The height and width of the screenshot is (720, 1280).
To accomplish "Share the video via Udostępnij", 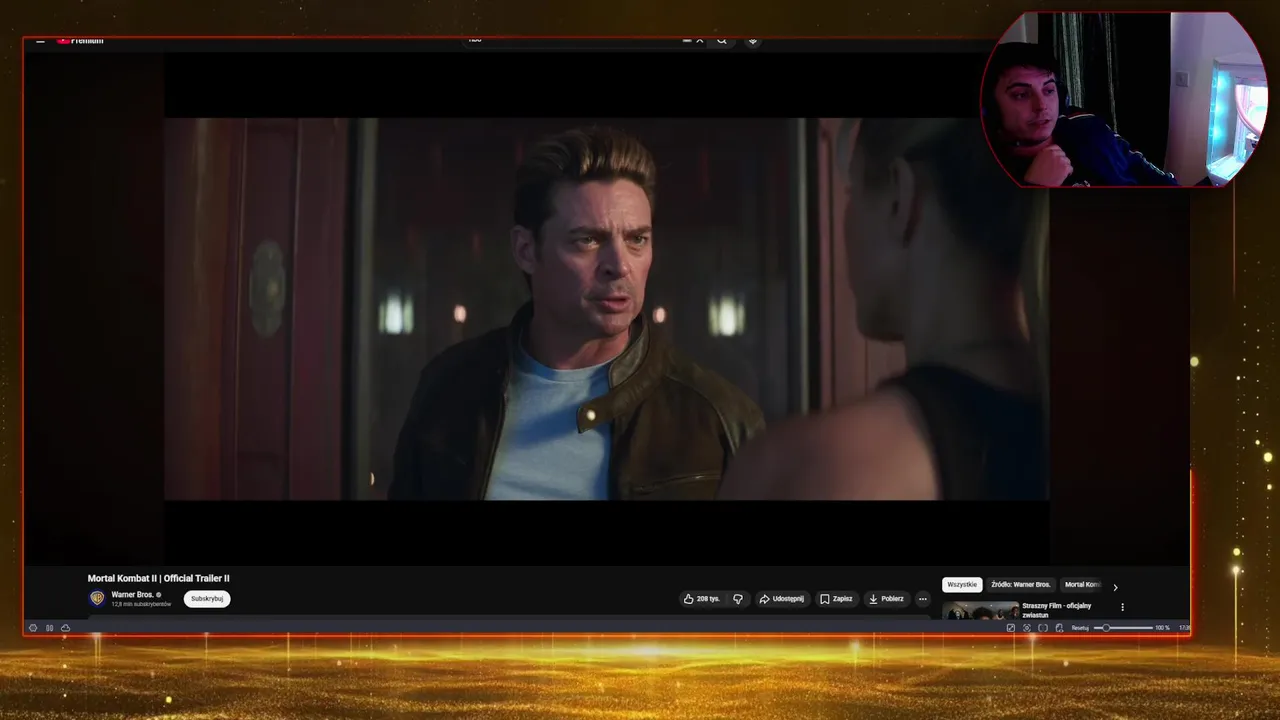I will pos(781,599).
